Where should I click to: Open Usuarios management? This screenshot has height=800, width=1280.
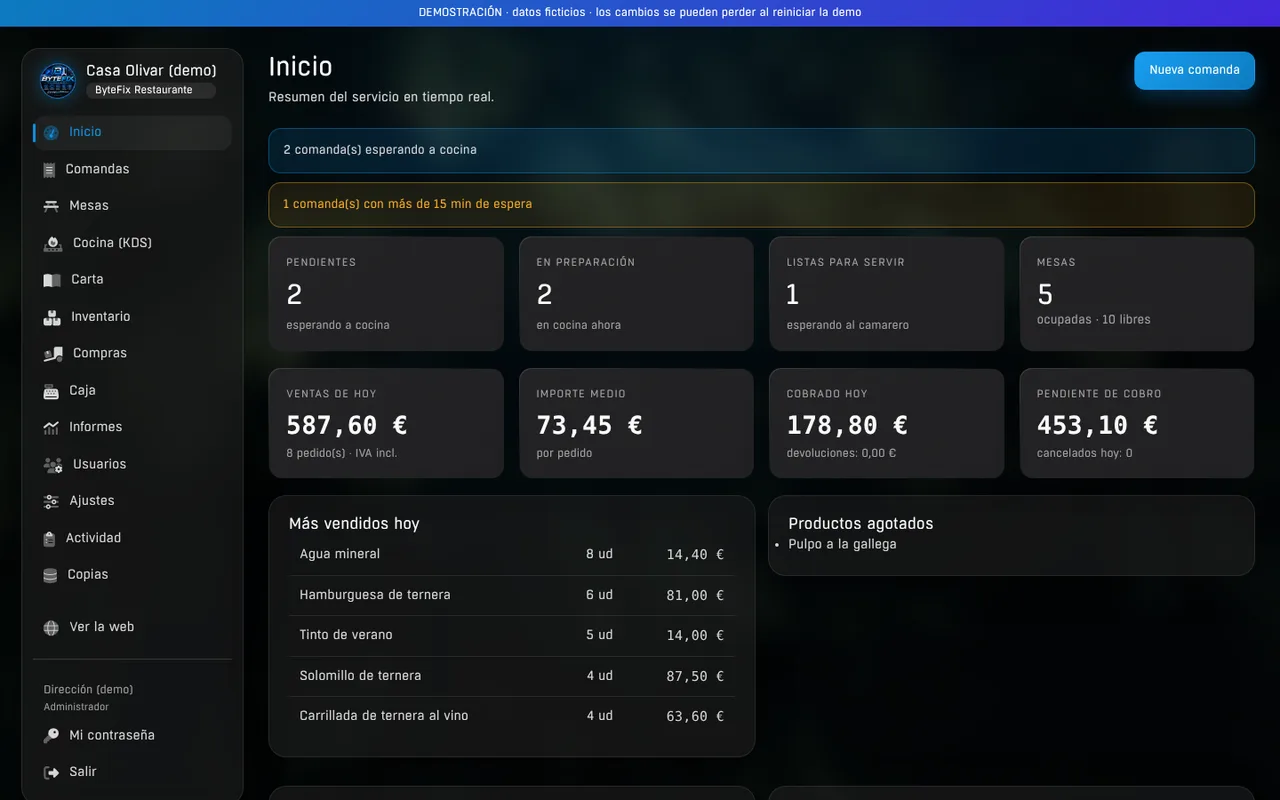132,465
